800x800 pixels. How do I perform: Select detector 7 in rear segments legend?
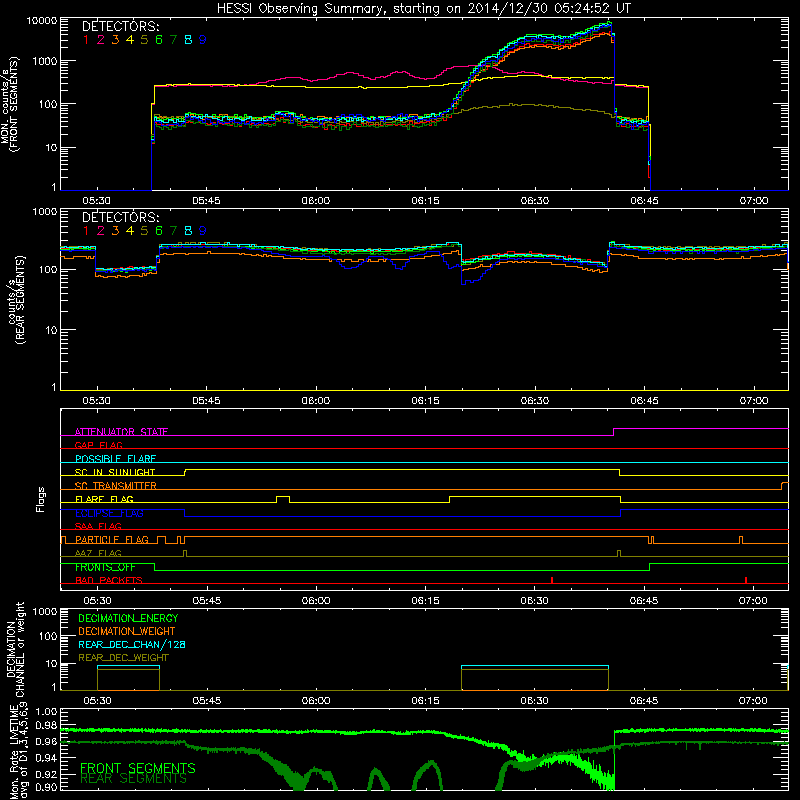coord(173,231)
